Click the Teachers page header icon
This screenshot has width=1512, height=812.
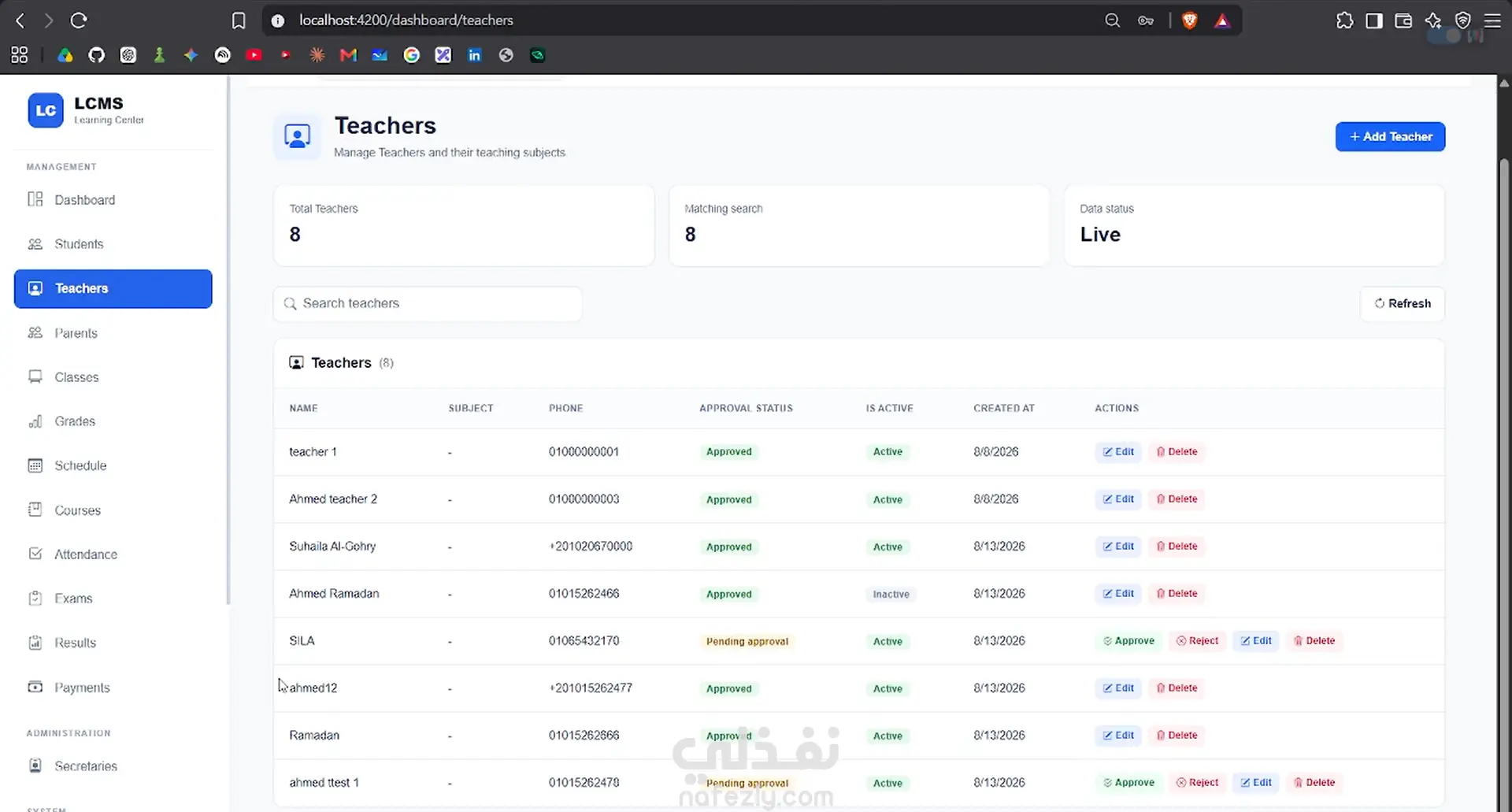click(x=297, y=136)
